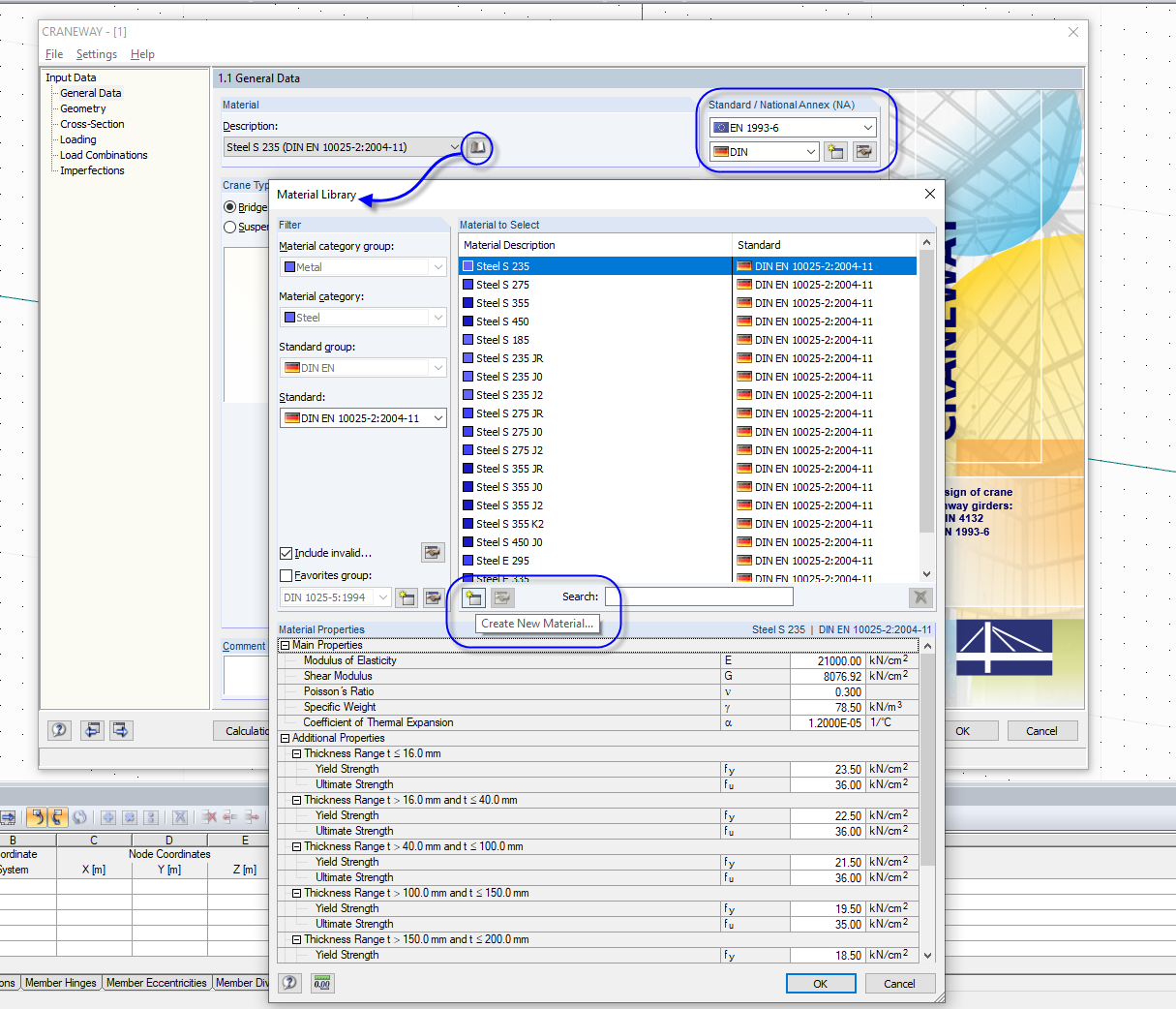Click OK in the CRANEWAY window
1176x1009 pixels.
pos(962,730)
